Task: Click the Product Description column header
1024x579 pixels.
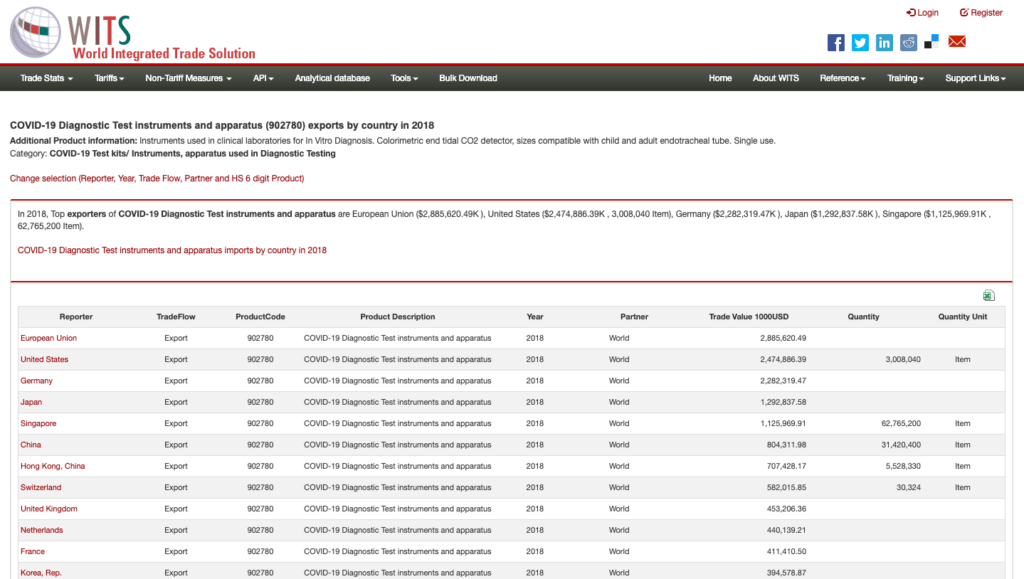Action: [397, 317]
